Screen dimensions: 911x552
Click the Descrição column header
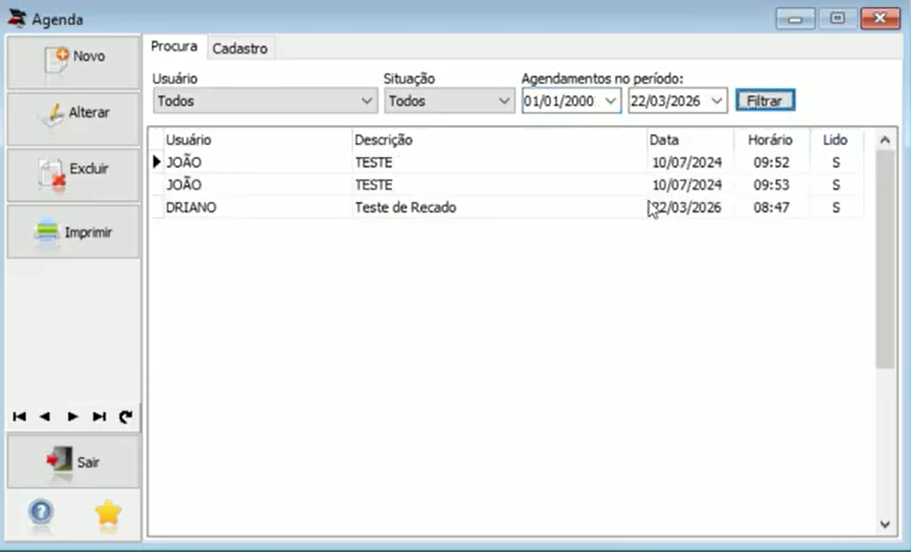click(x=500, y=139)
